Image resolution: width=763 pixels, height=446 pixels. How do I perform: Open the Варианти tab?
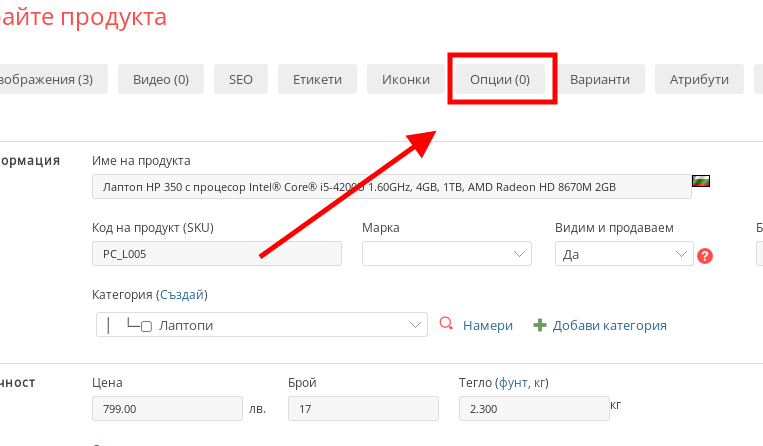pyautogui.click(x=600, y=79)
